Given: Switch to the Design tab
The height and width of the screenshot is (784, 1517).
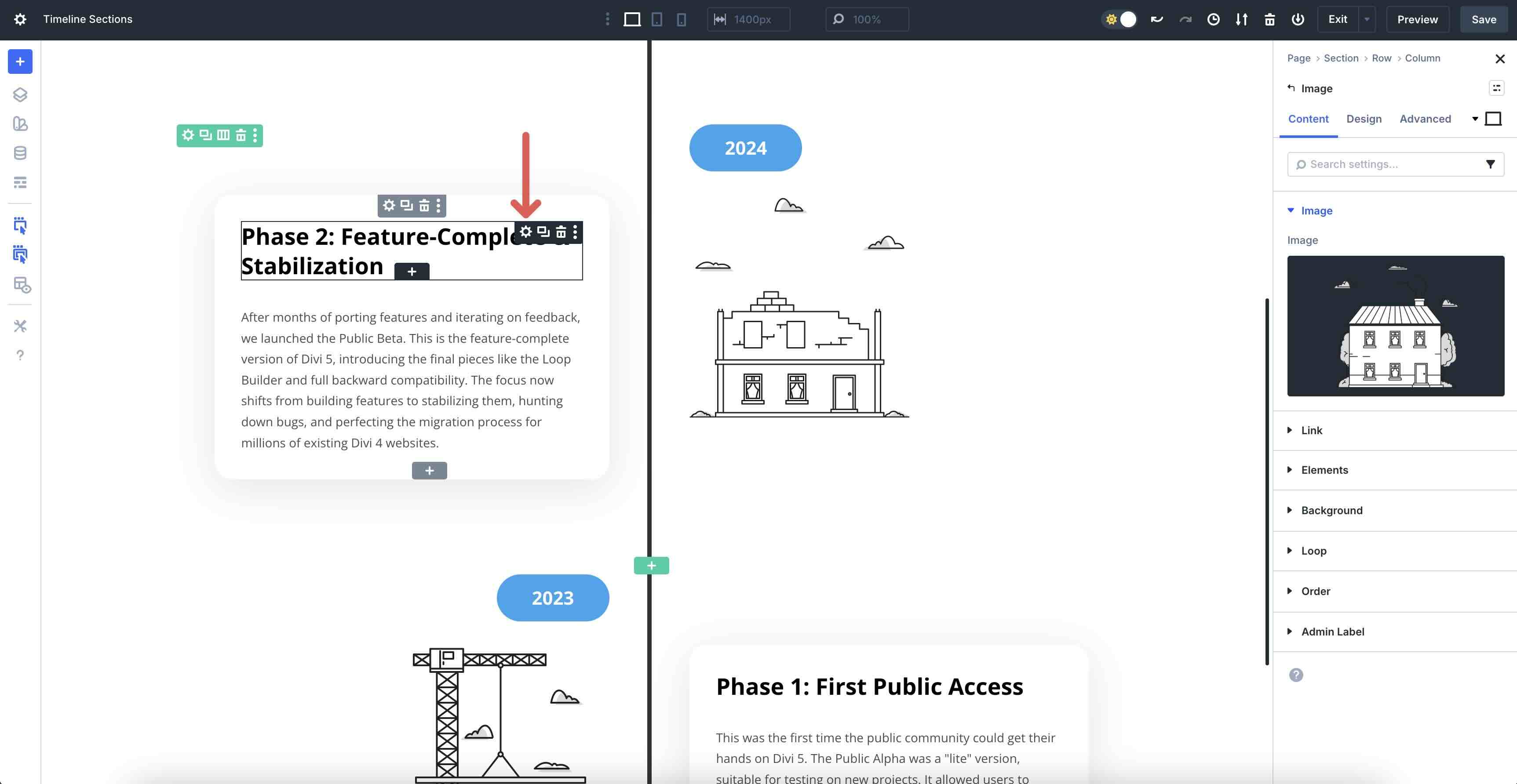Looking at the screenshot, I should (1364, 119).
